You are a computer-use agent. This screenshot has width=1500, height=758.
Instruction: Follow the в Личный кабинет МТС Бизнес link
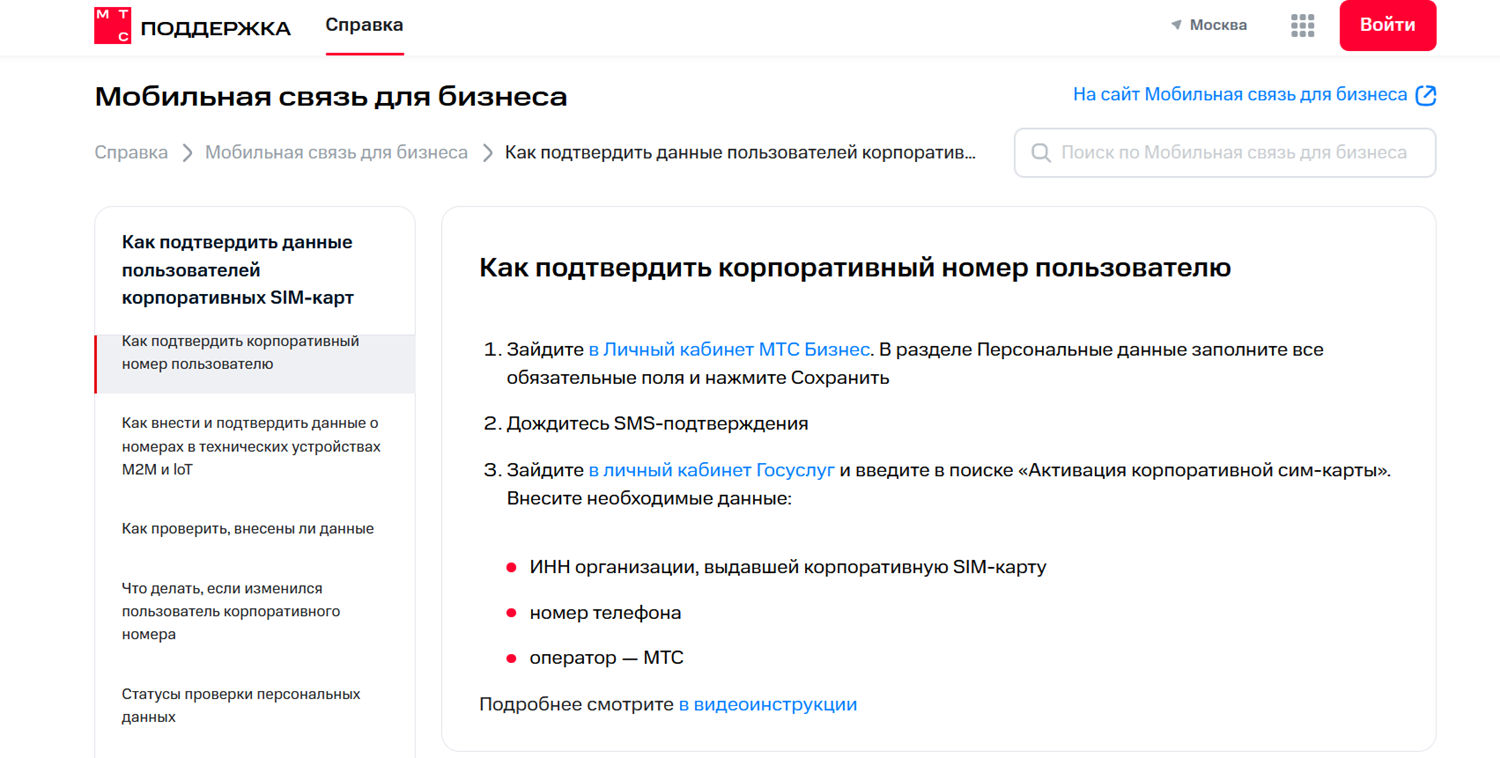coord(729,350)
